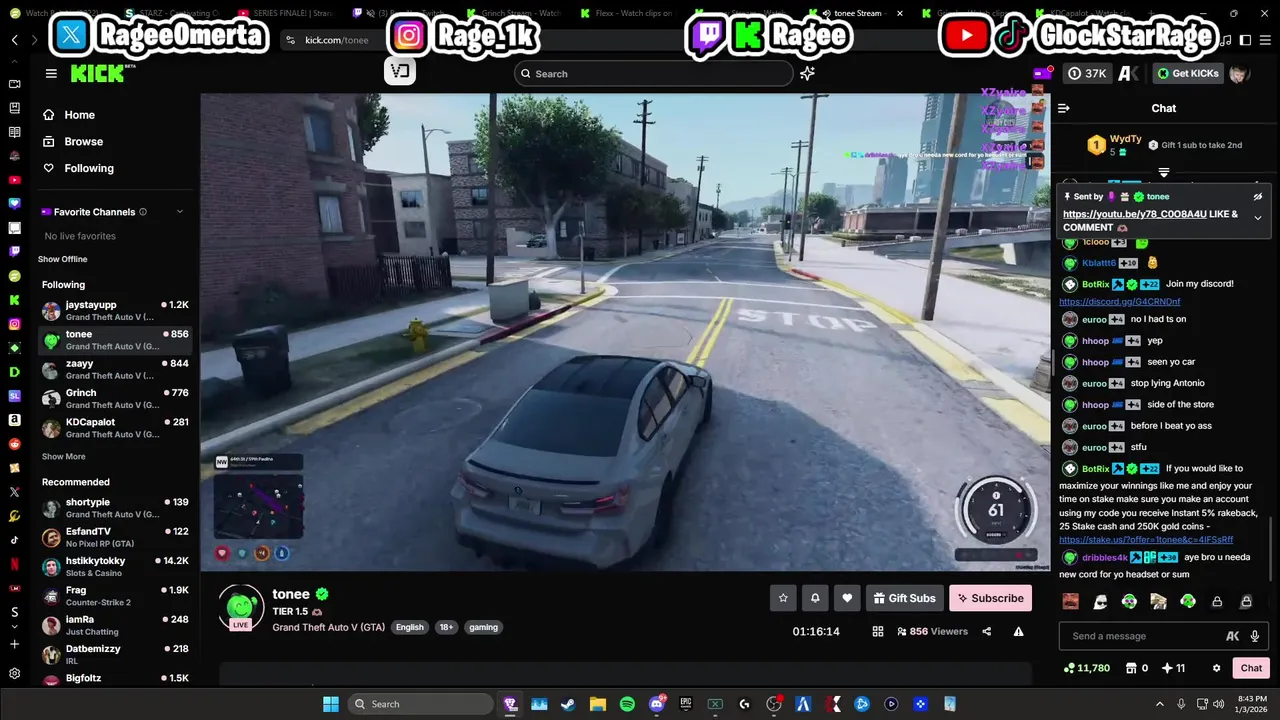Toggle the heart follow button
Image resolution: width=1280 pixels, height=720 pixels.
[x=847, y=598]
